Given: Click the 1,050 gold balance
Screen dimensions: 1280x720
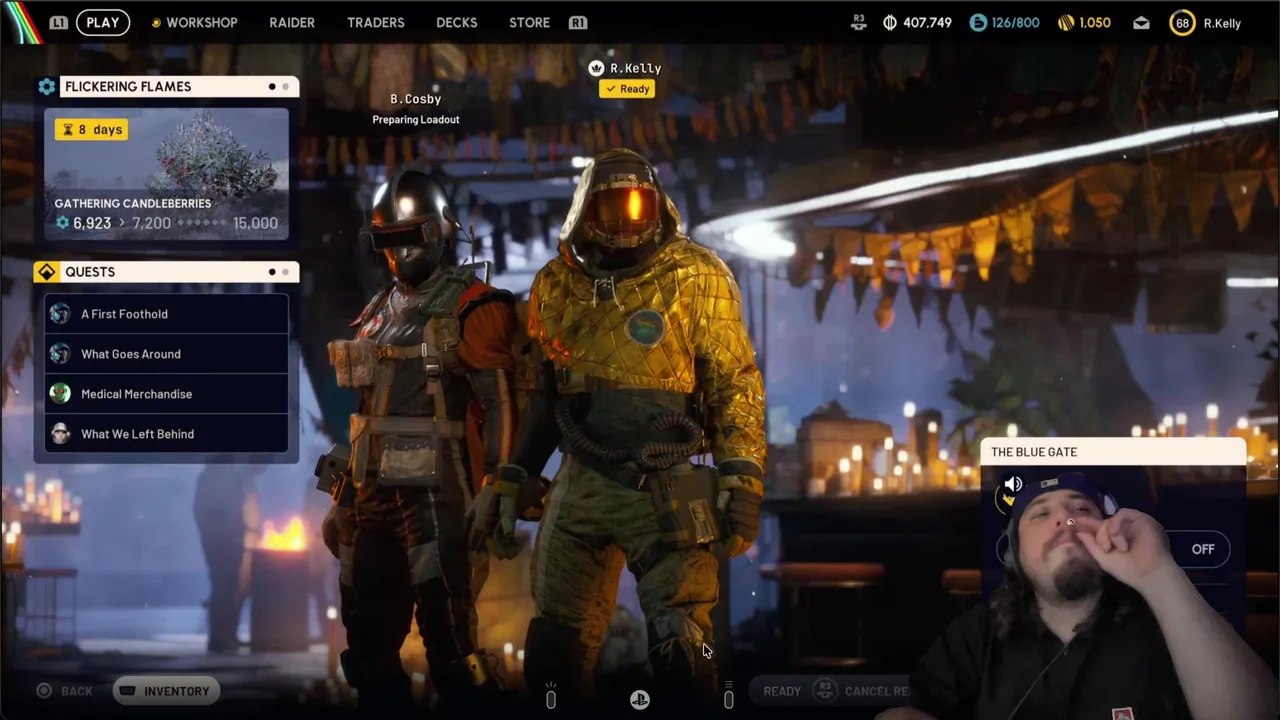Looking at the screenshot, I should pos(1095,23).
